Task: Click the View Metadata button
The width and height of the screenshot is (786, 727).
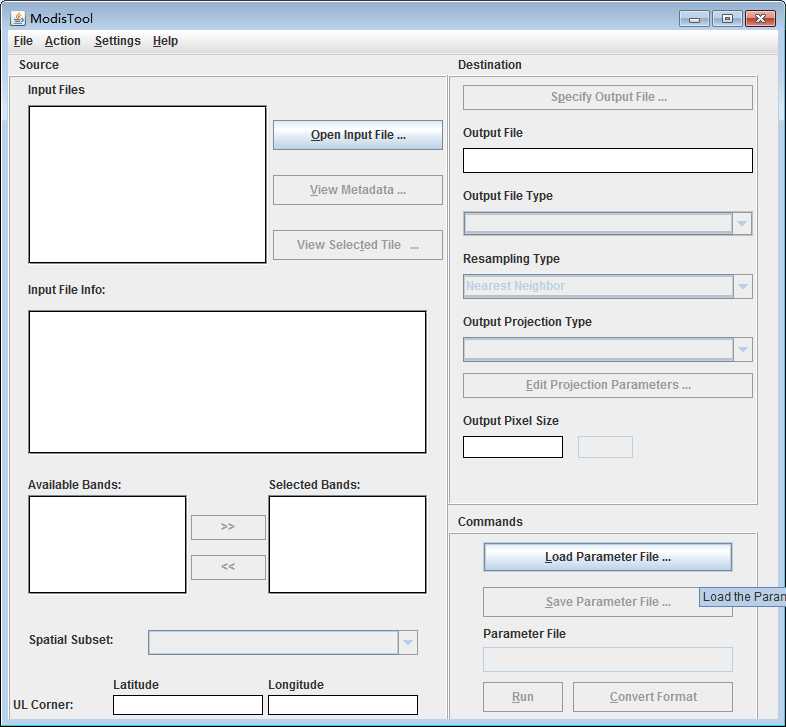Action: pyautogui.click(x=358, y=190)
